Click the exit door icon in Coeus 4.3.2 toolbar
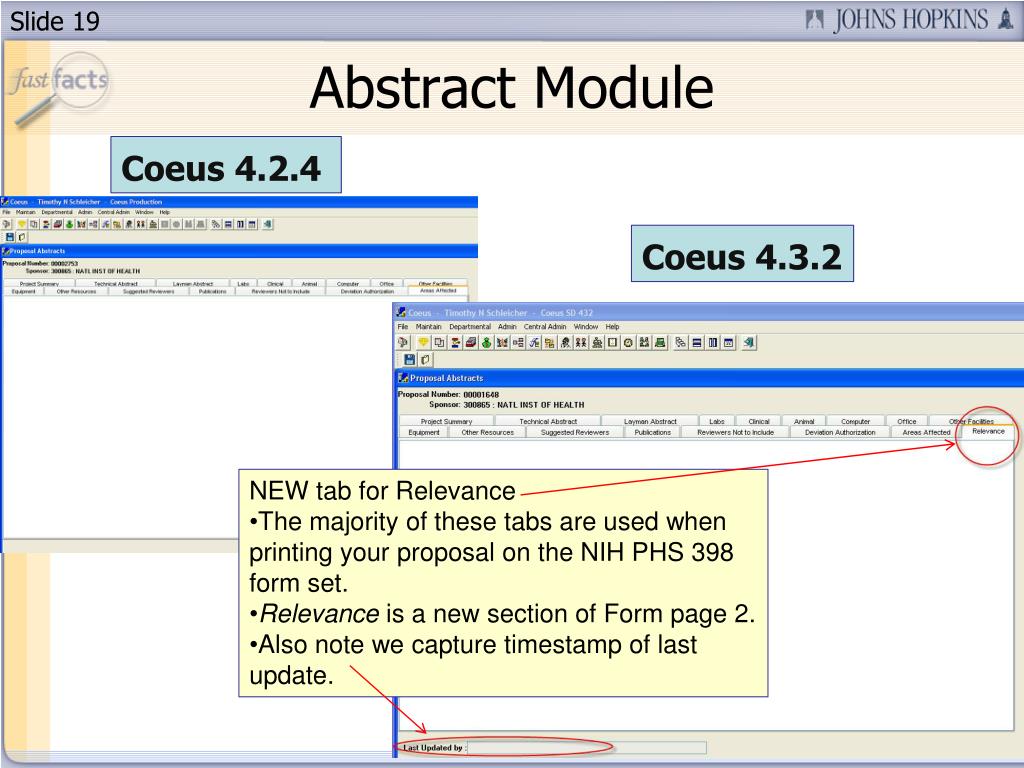This screenshot has height=768, width=1024. pyautogui.click(x=749, y=342)
